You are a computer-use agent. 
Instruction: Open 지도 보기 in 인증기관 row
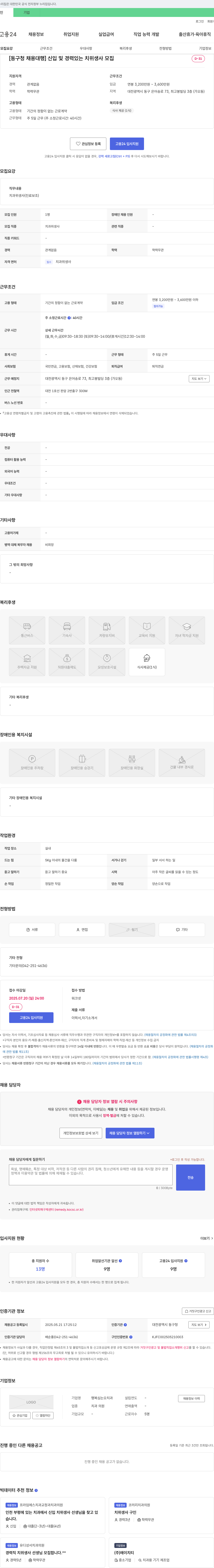tap(200, 1325)
